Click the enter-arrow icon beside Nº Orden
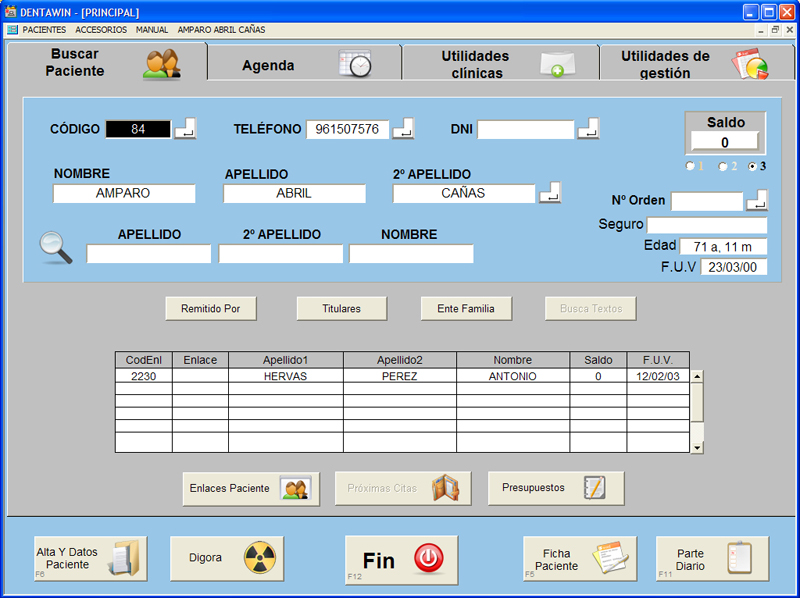The width and height of the screenshot is (800, 598). [757, 201]
